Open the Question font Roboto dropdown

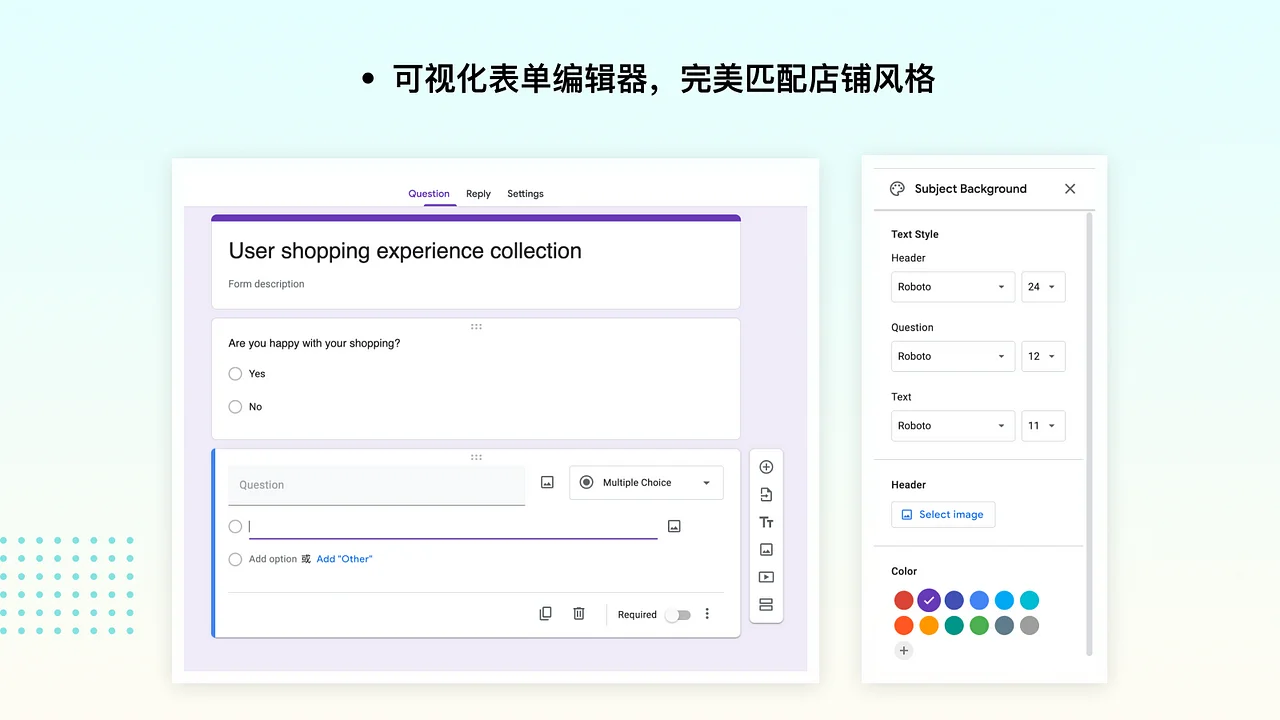tap(953, 356)
